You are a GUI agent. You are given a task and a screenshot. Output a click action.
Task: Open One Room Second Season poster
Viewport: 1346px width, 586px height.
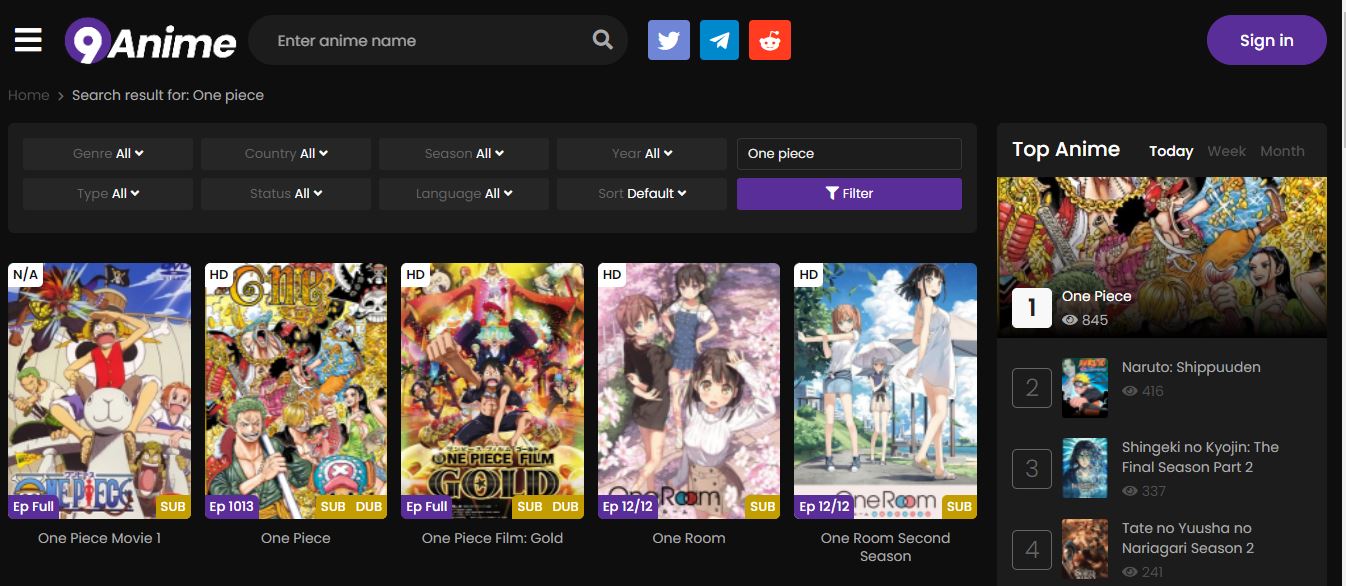[x=885, y=391]
